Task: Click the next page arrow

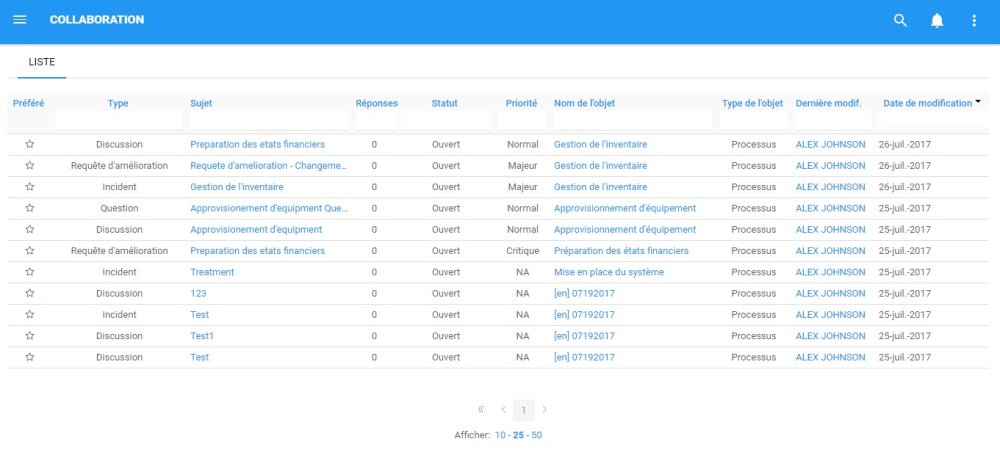Action: pos(545,409)
